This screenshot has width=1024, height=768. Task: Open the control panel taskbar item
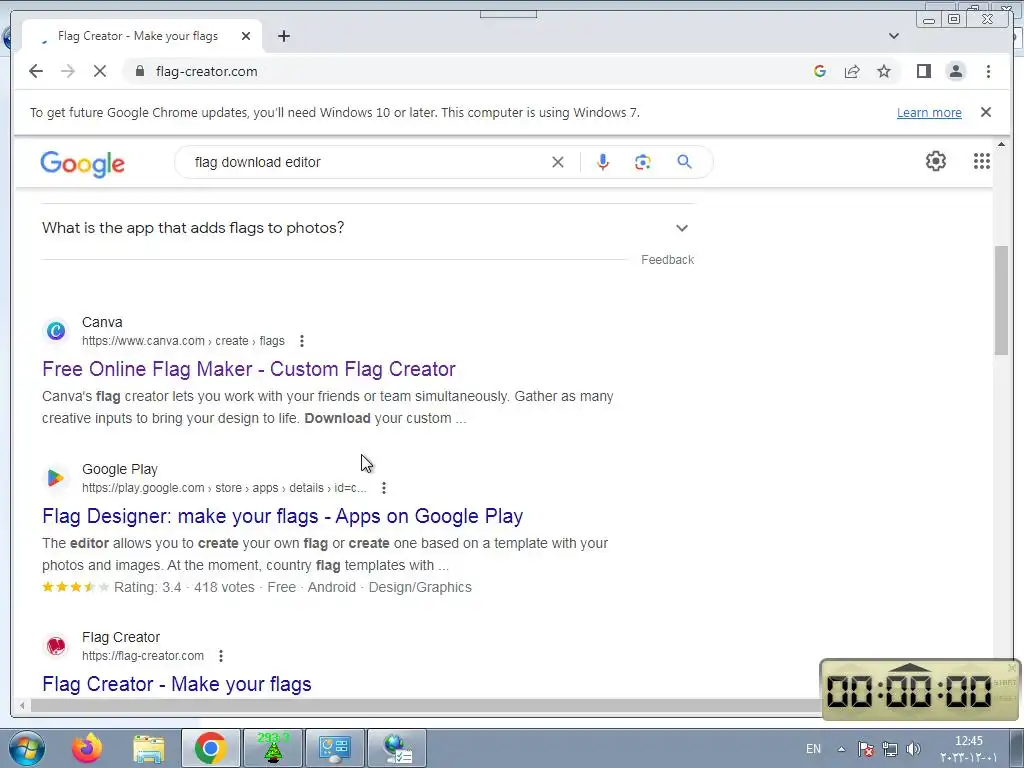point(335,748)
